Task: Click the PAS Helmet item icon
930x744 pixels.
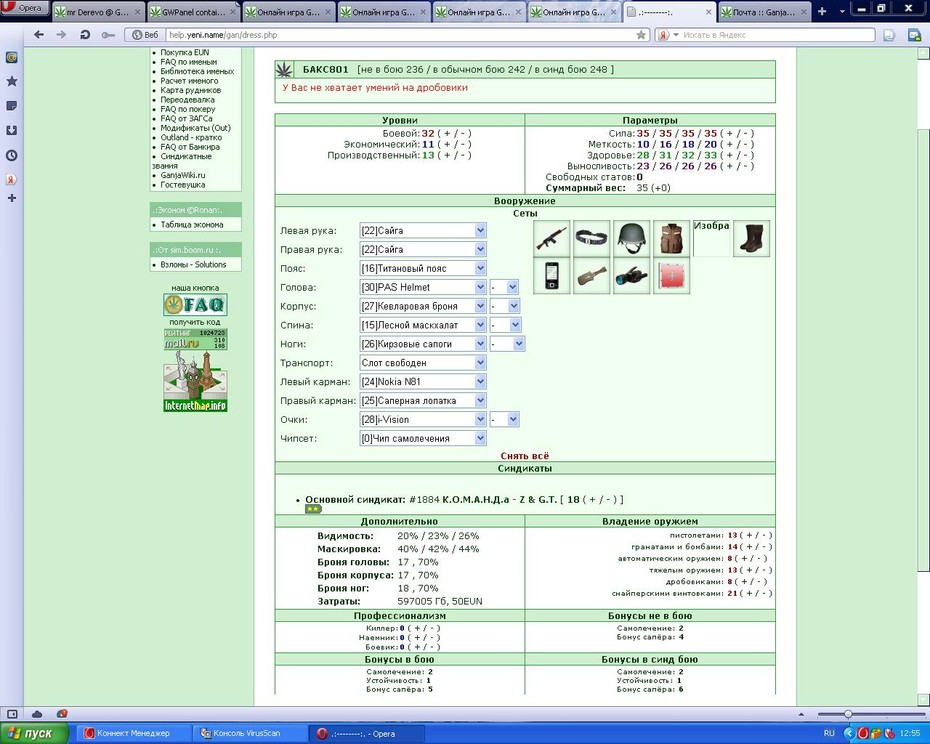Action: pos(631,239)
